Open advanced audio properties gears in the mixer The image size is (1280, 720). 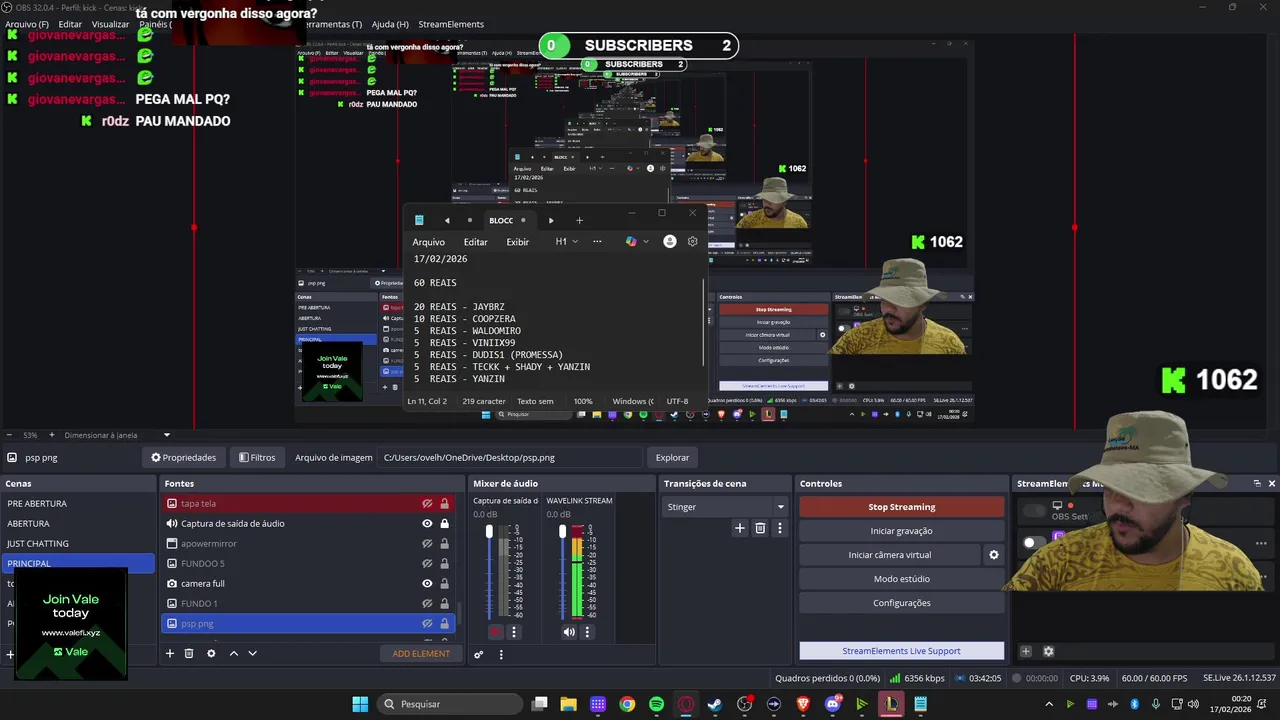point(479,654)
